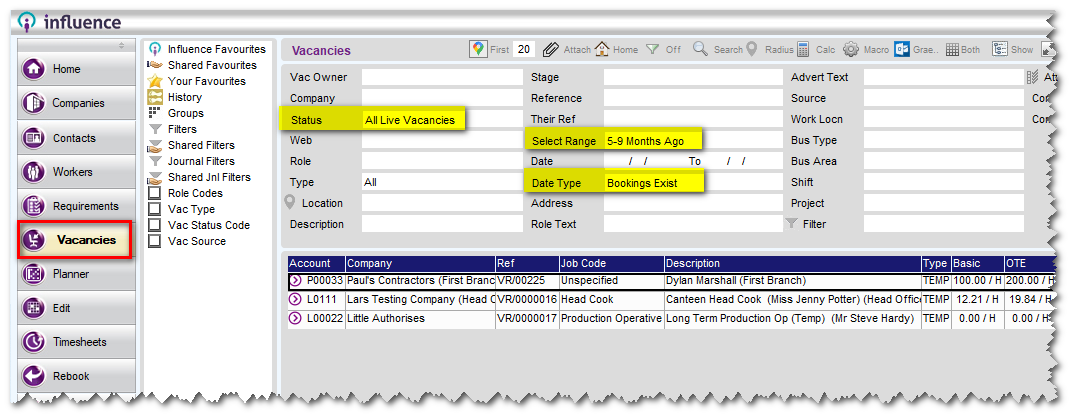Screen dimensions: 1075x420
Task: Click the Radius pin icon
Action: 751,49
